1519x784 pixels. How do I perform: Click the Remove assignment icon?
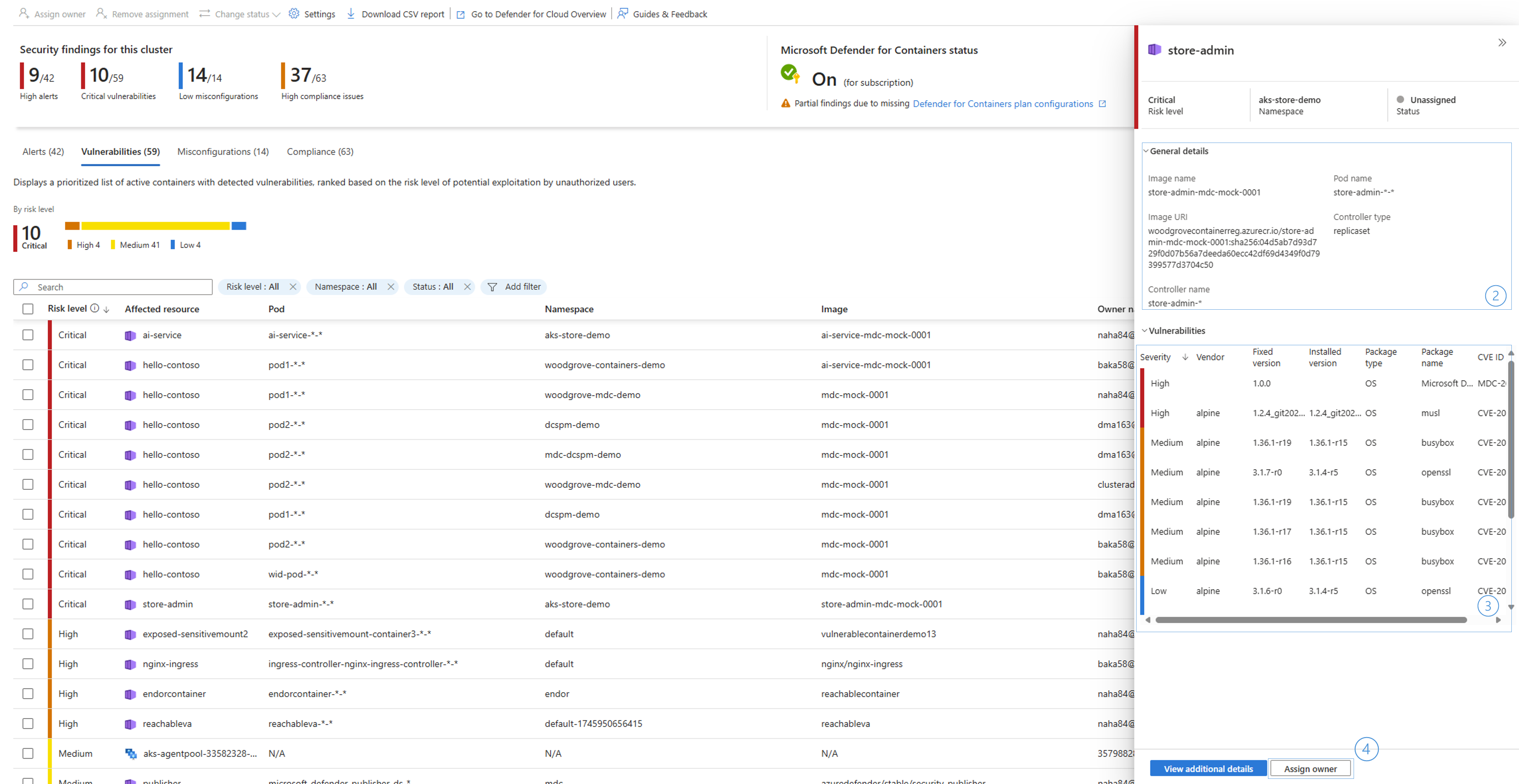point(101,13)
